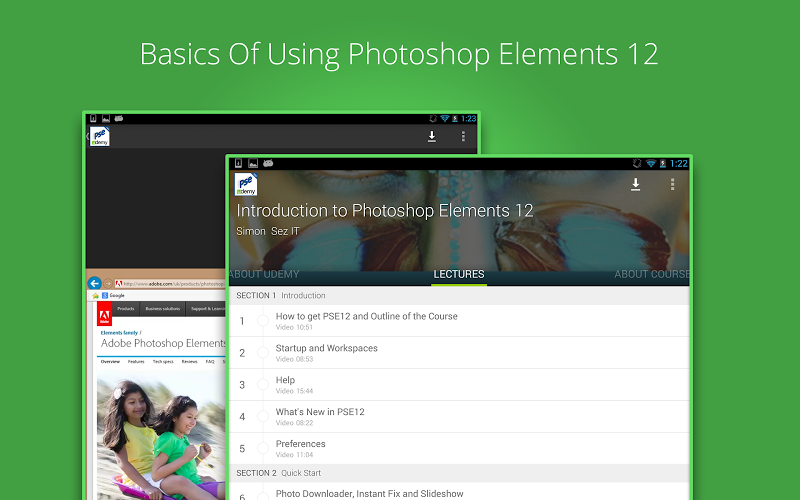
Task: Open the overflow menu in front window
Action: pos(672,184)
